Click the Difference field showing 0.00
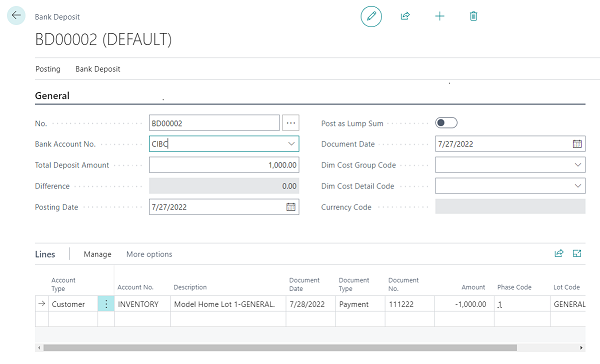Viewport: 600px width, 364px height. tap(224, 186)
